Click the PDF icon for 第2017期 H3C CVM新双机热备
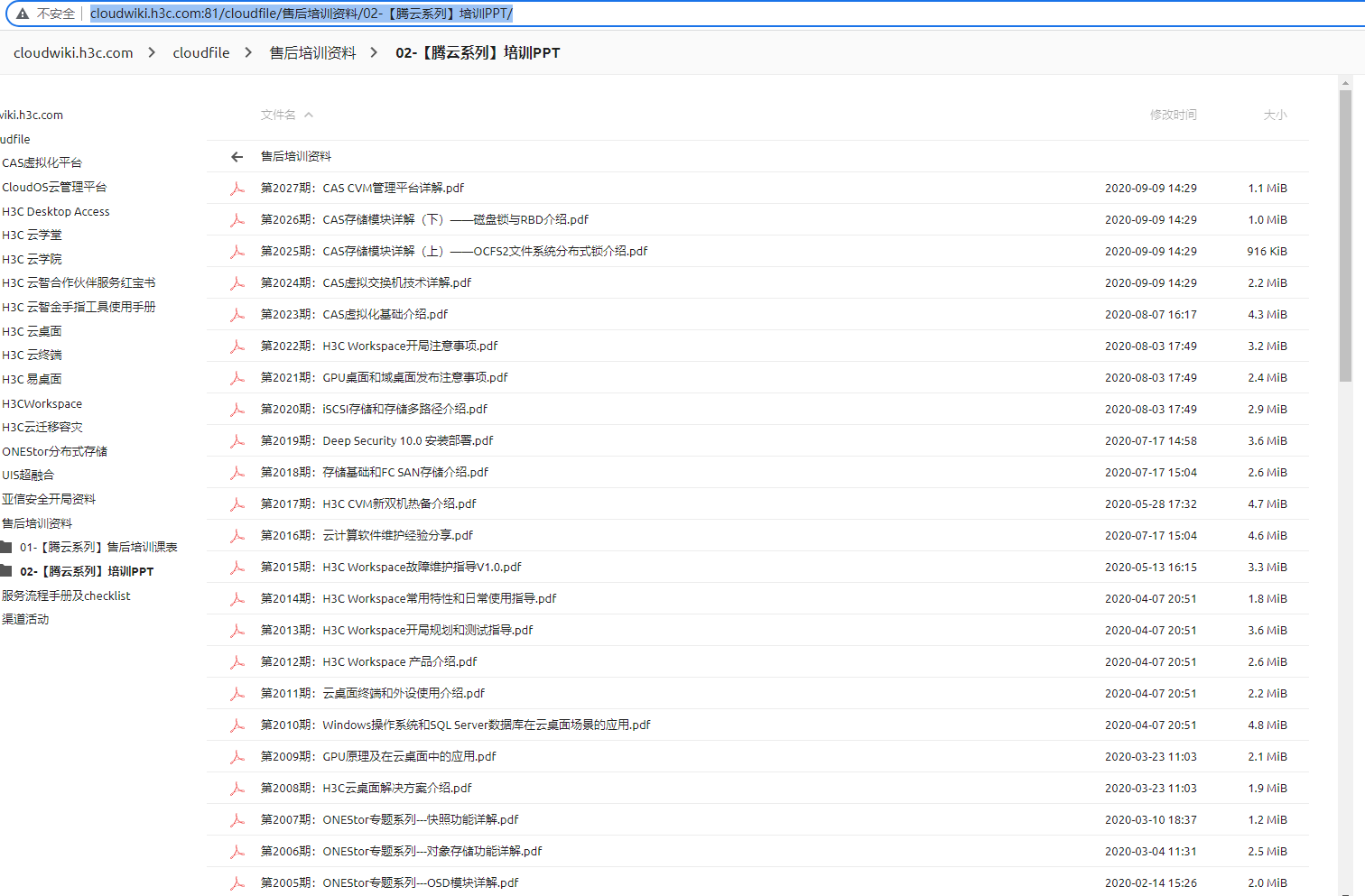 tap(237, 504)
